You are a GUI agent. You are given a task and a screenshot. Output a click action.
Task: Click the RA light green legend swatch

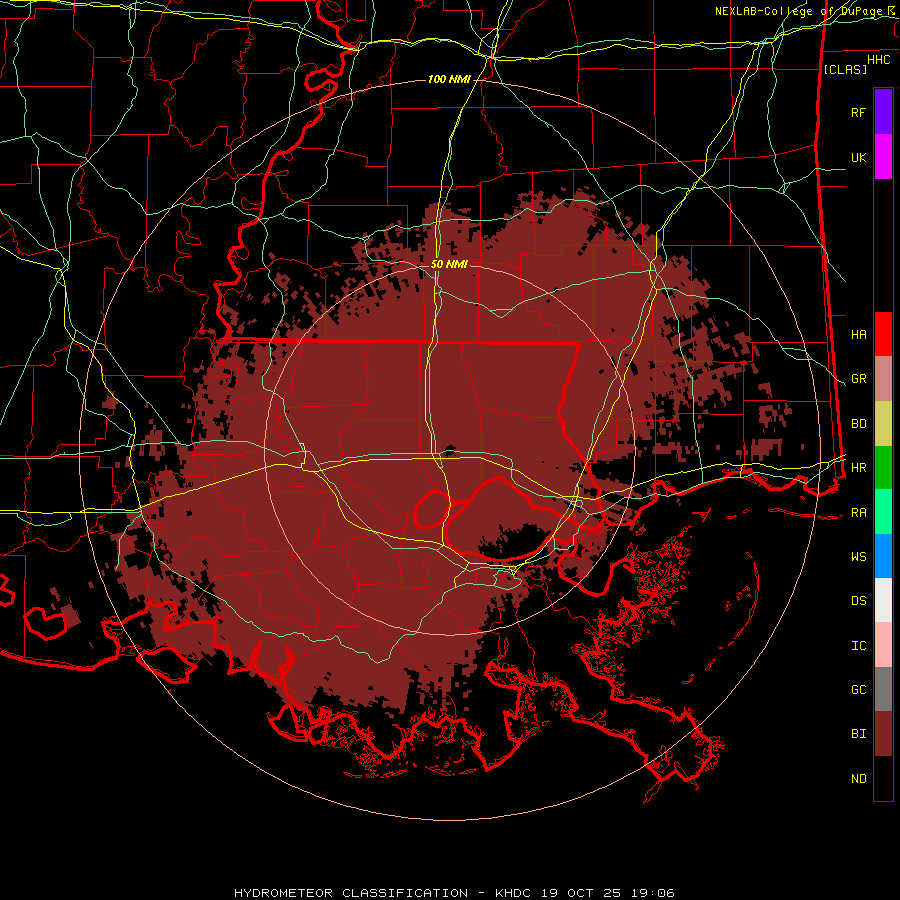[x=883, y=512]
